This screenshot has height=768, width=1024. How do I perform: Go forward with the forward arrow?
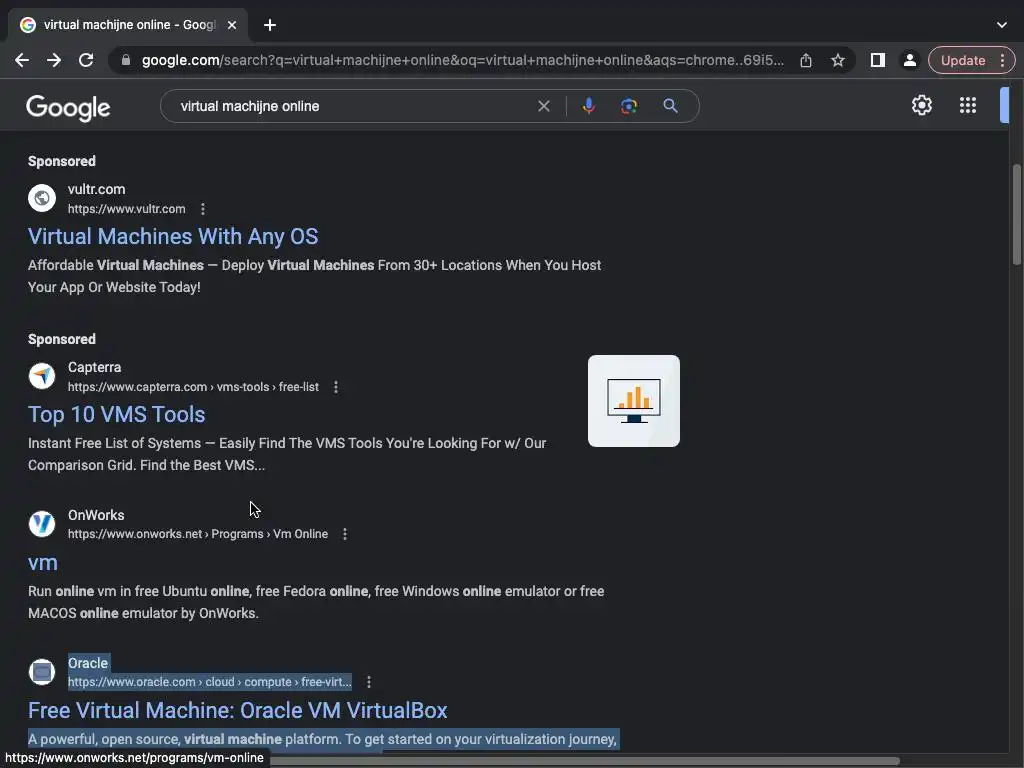[x=54, y=60]
